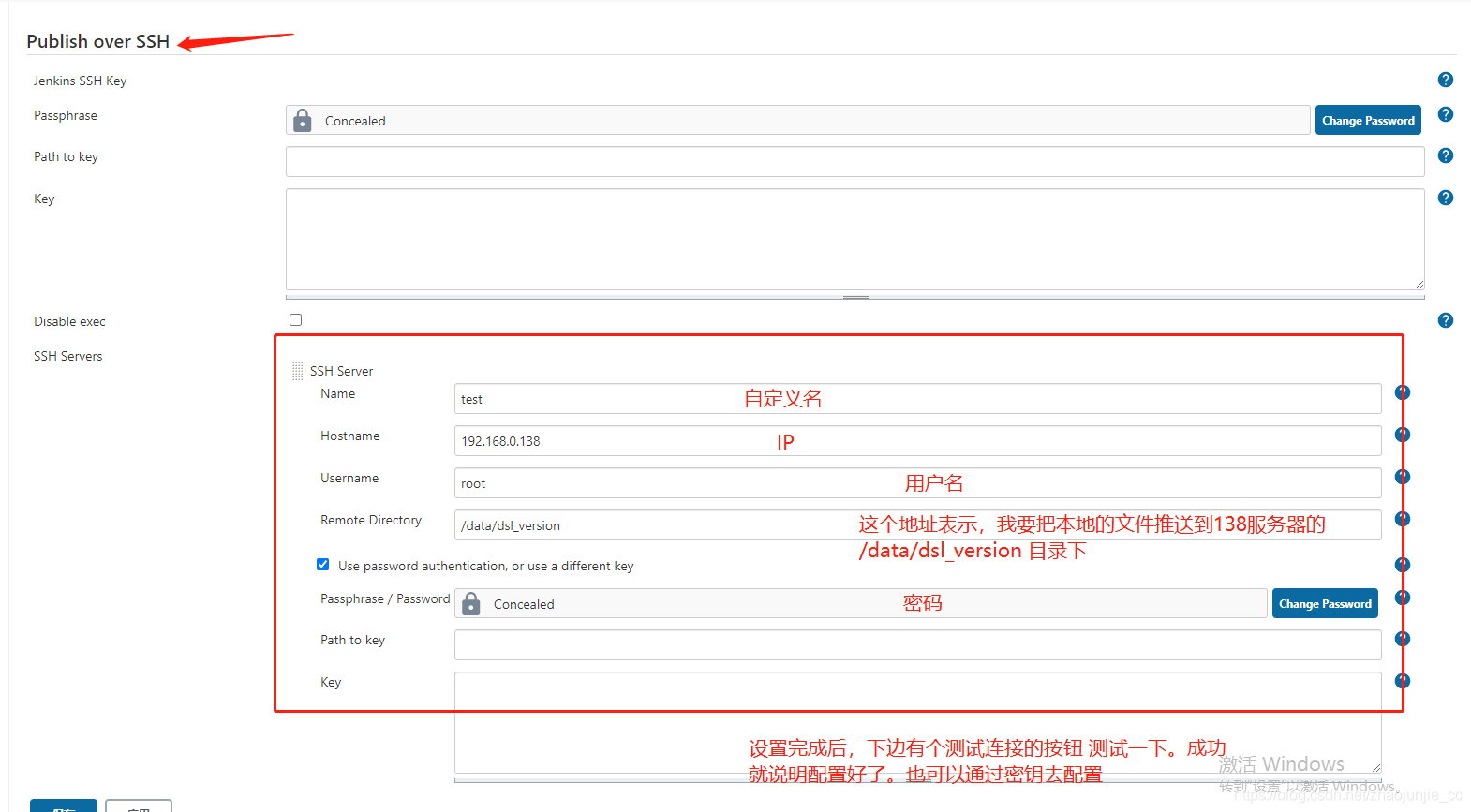
Task: Click the Use password authentication label text
Action: pos(485,566)
